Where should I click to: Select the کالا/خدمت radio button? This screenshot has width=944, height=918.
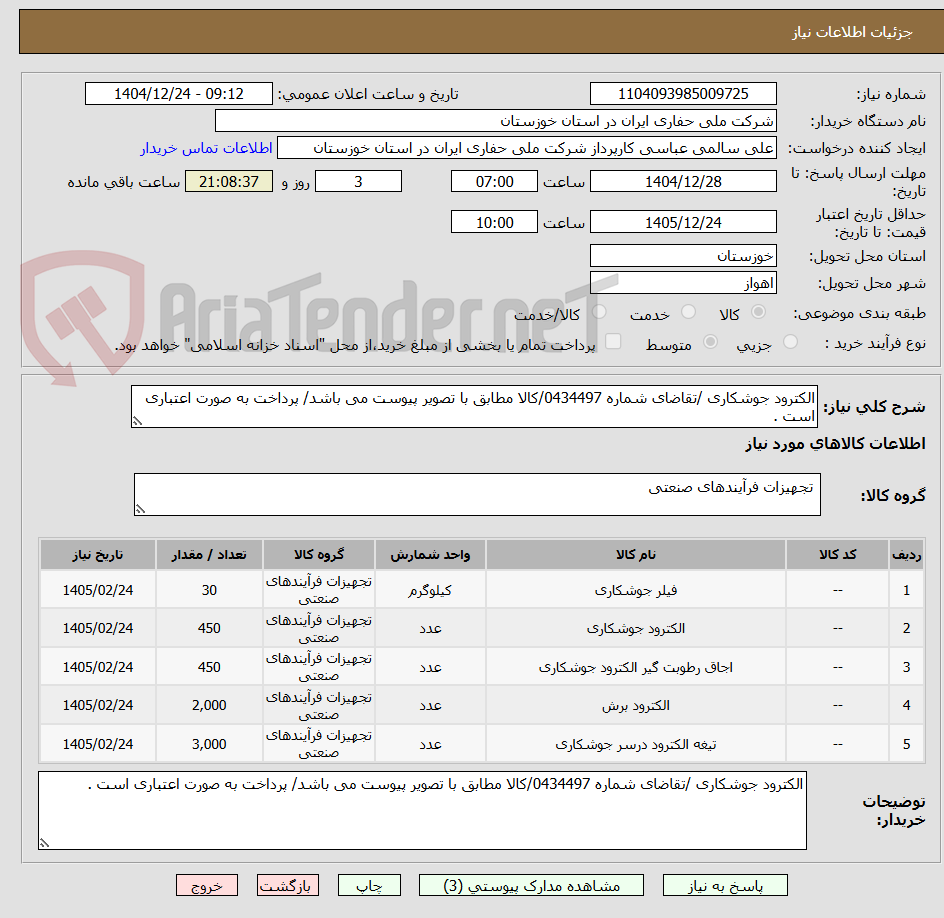coord(599,312)
